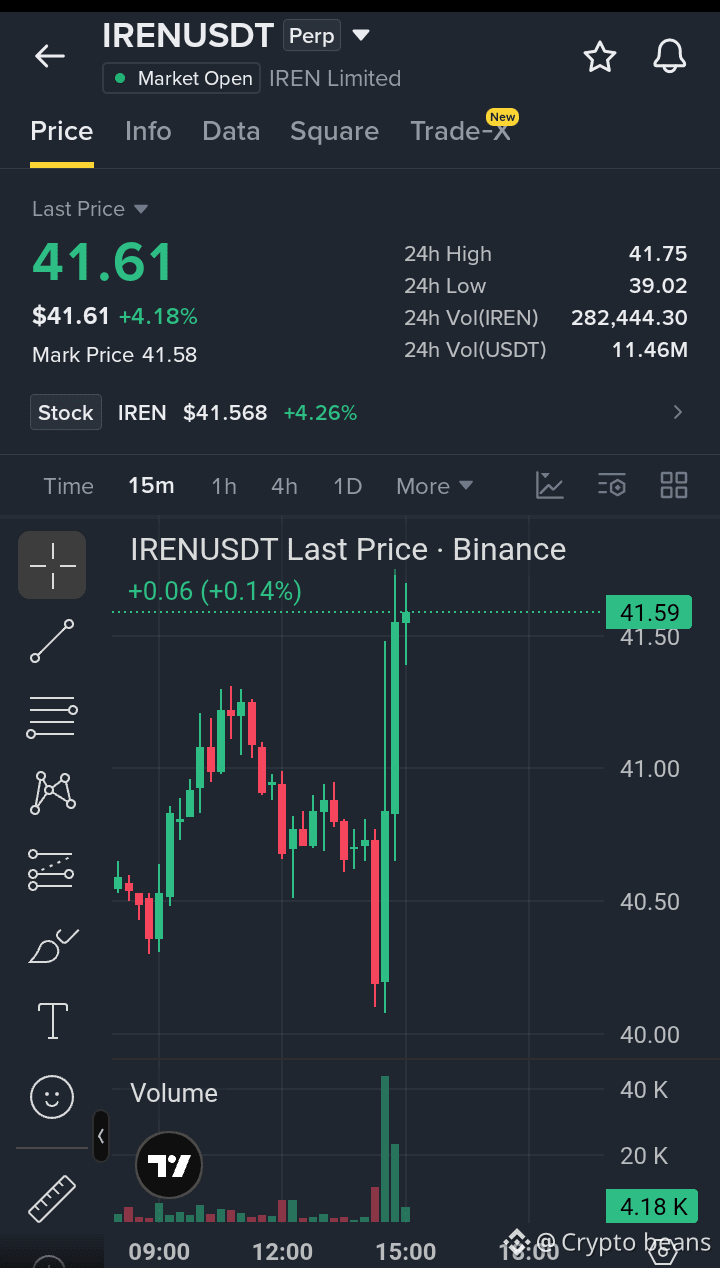Select the horizontal lines Fibonacci tool
720x1268 pixels.
(x=52, y=717)
